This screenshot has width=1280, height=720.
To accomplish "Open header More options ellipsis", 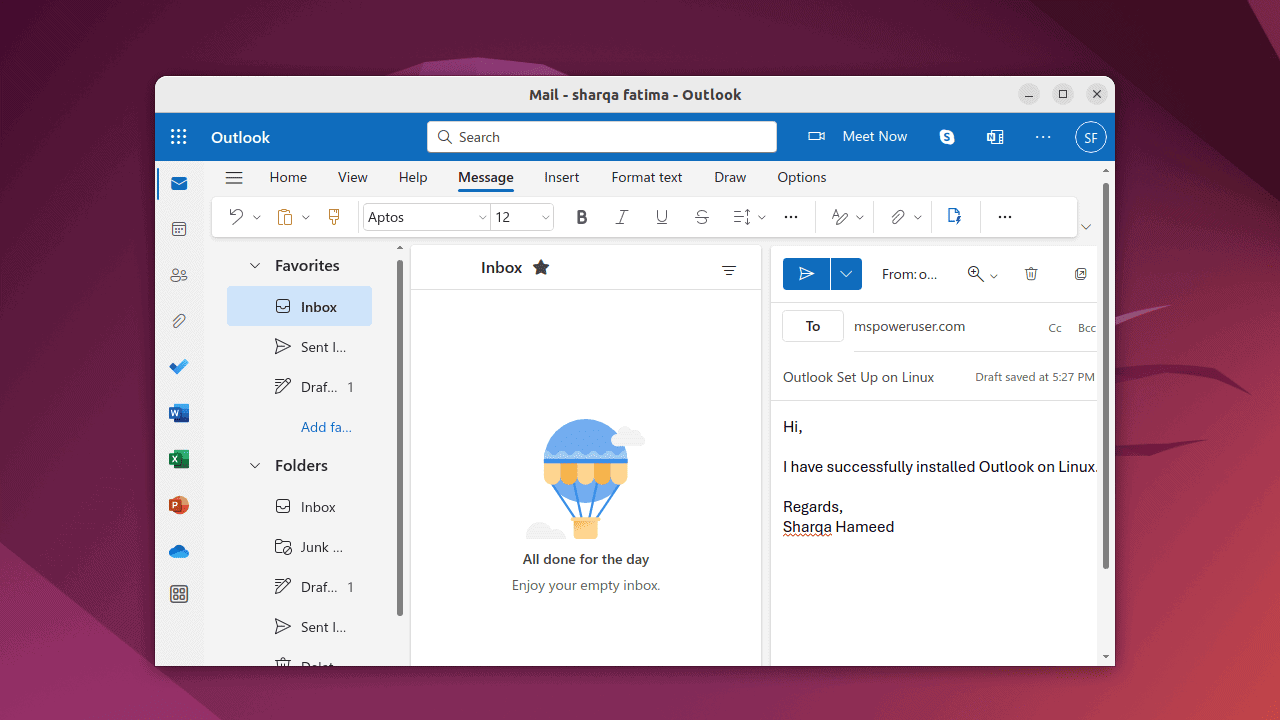I will pyautogui.click(x=1043, y=137).
